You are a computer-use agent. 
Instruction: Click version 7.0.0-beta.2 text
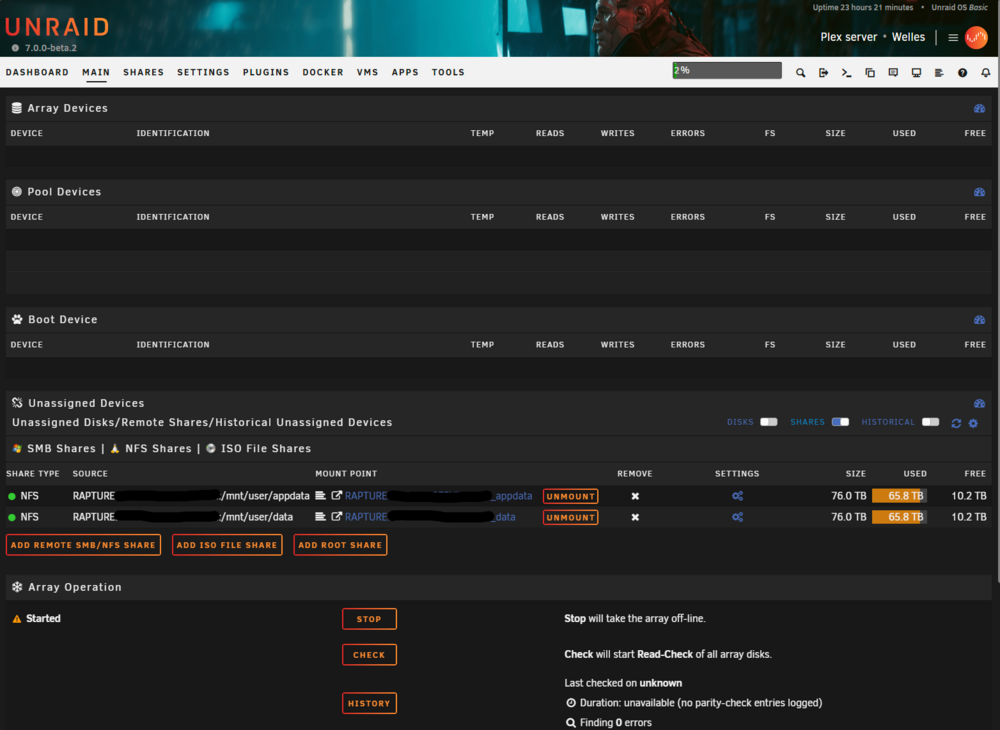50,48
